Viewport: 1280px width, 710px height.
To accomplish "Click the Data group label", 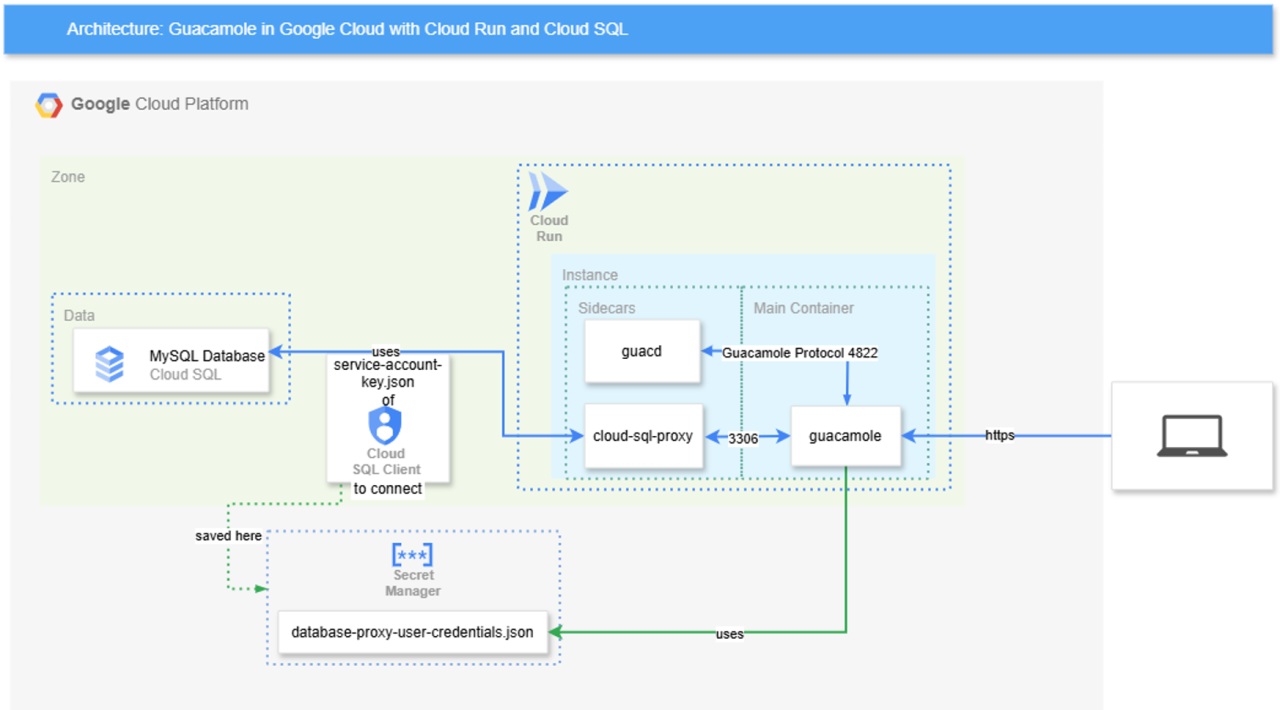I will [x=79, y=315].
